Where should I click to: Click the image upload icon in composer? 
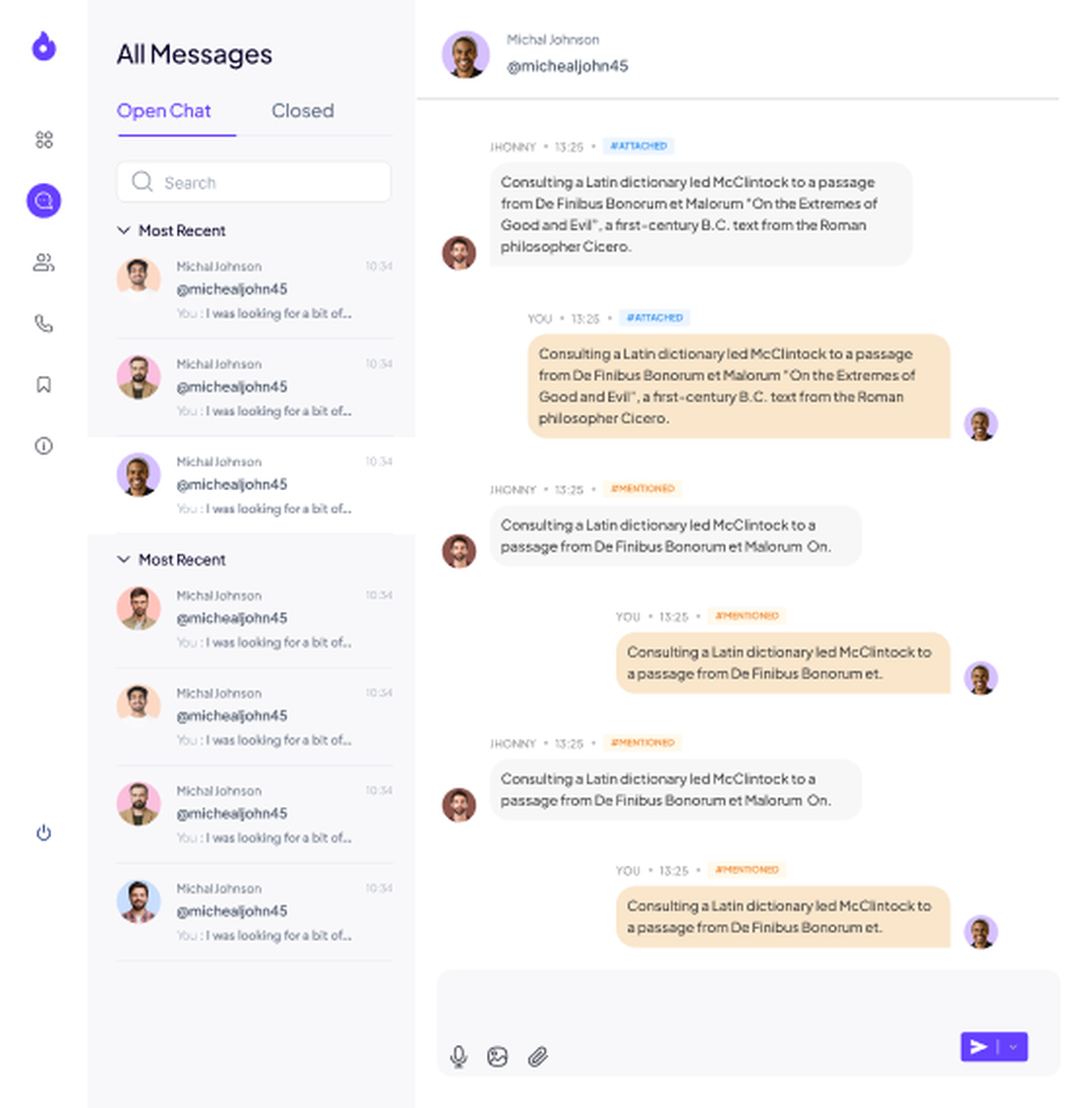tap(497, 1057)
